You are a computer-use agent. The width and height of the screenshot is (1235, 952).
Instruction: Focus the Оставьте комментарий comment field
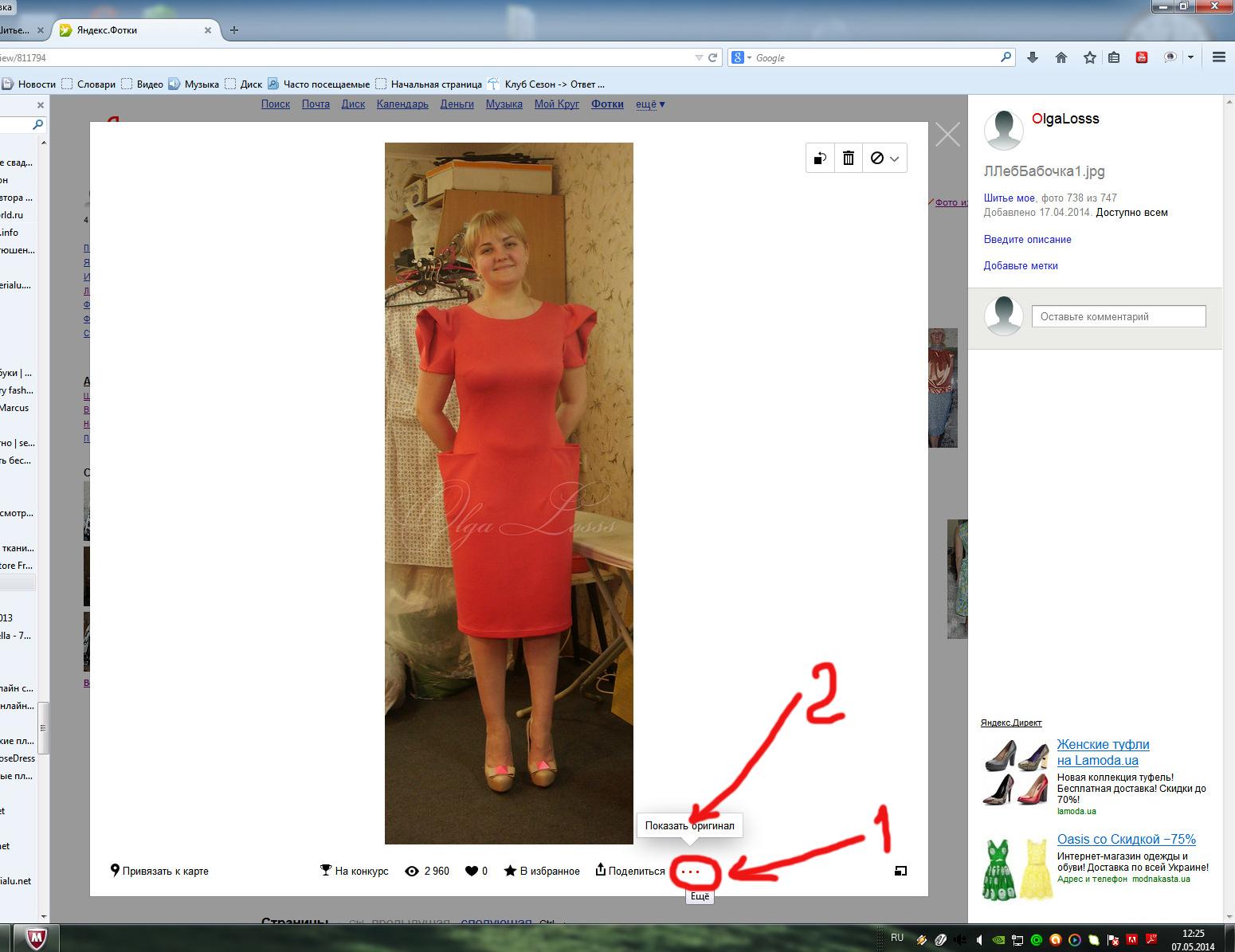point(1119,316)
